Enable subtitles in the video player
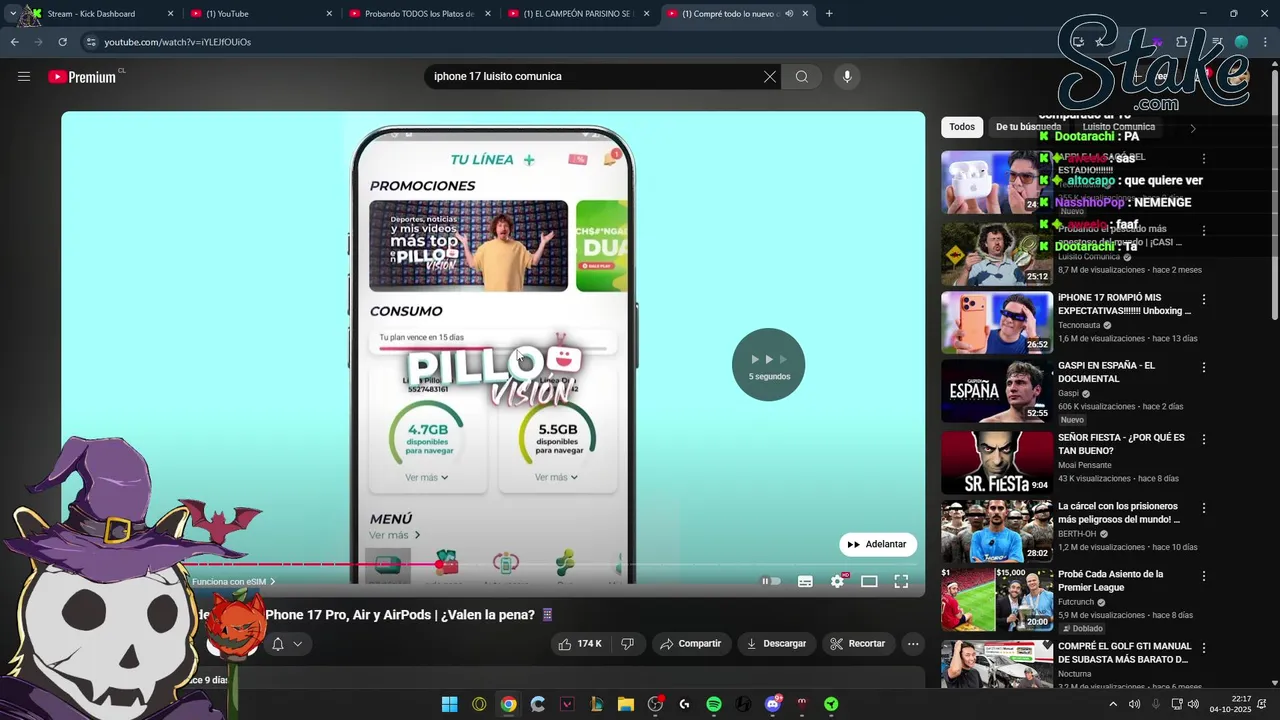The width and height of the screenshot is (1280, 720). click(805, 581)
